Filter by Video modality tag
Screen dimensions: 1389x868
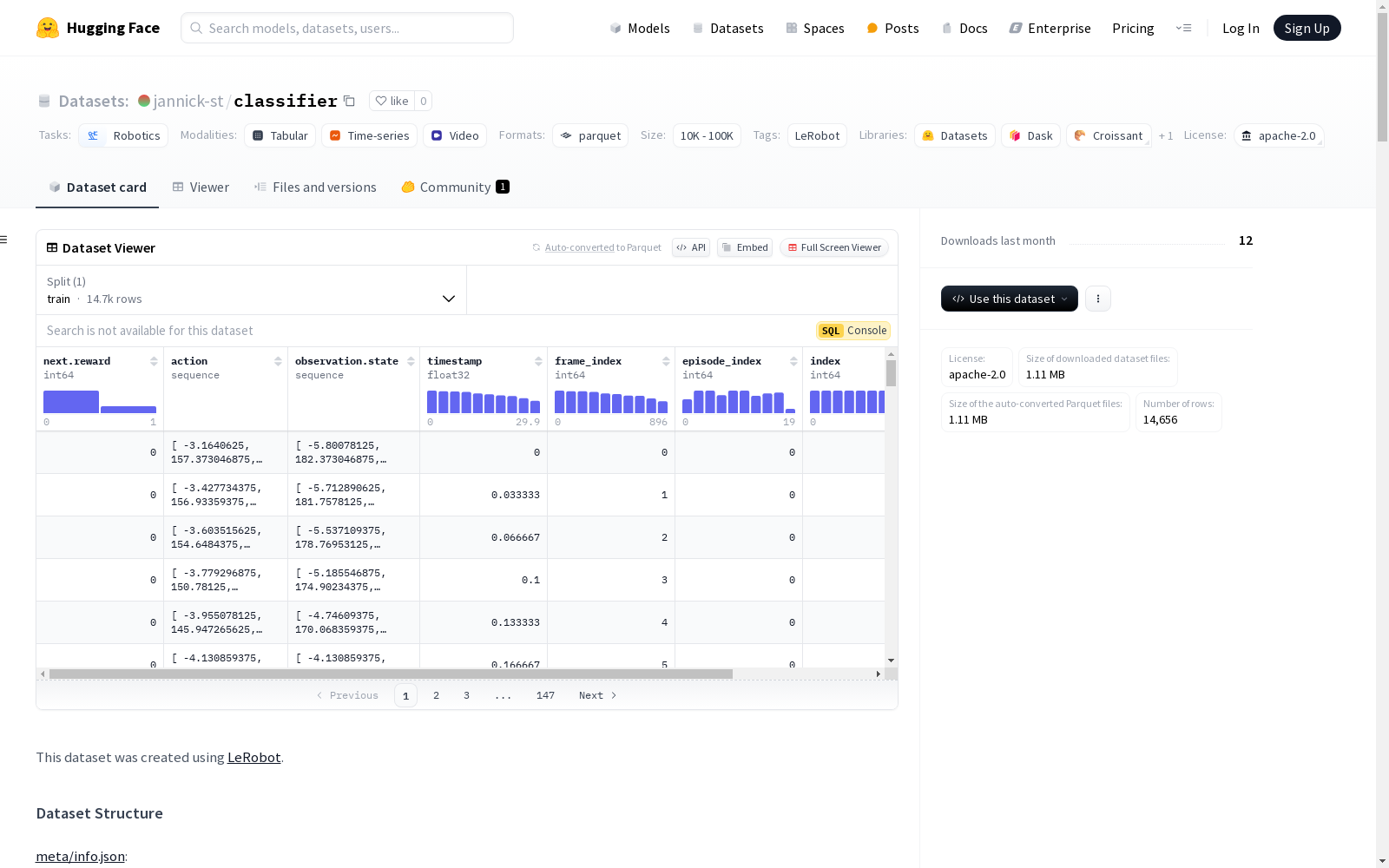point(455,135)
